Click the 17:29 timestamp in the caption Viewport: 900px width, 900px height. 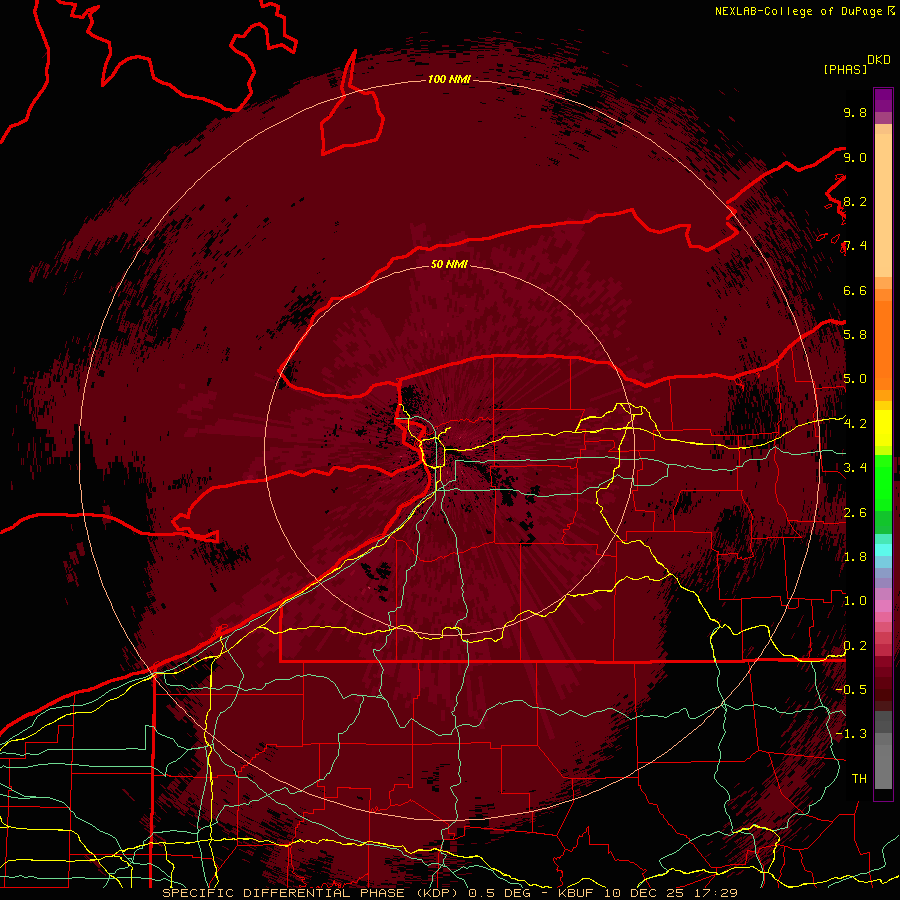pos(714,893)
